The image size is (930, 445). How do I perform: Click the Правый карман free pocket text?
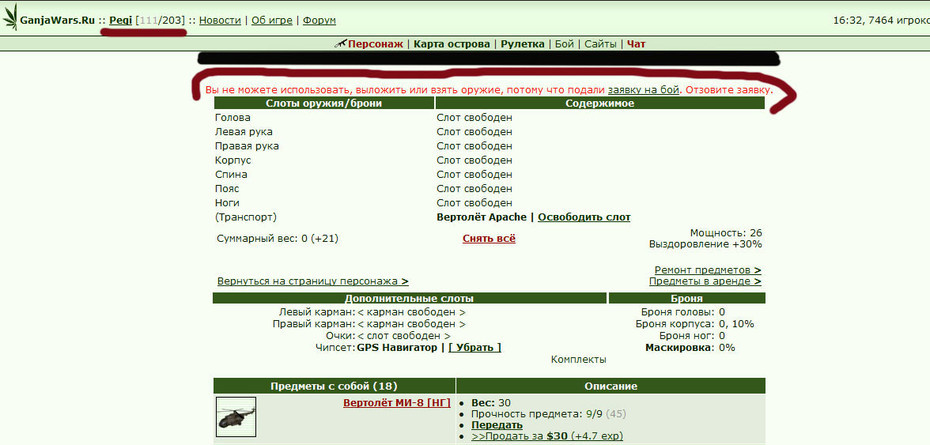[x=411, y=324]
